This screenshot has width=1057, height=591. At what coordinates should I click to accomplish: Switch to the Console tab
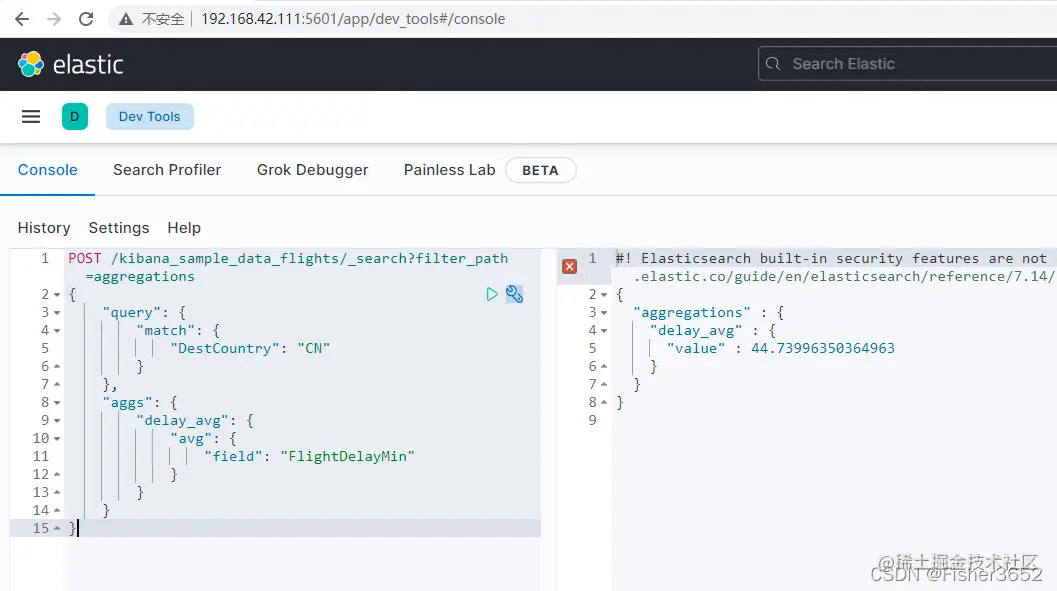click(47, 170)
